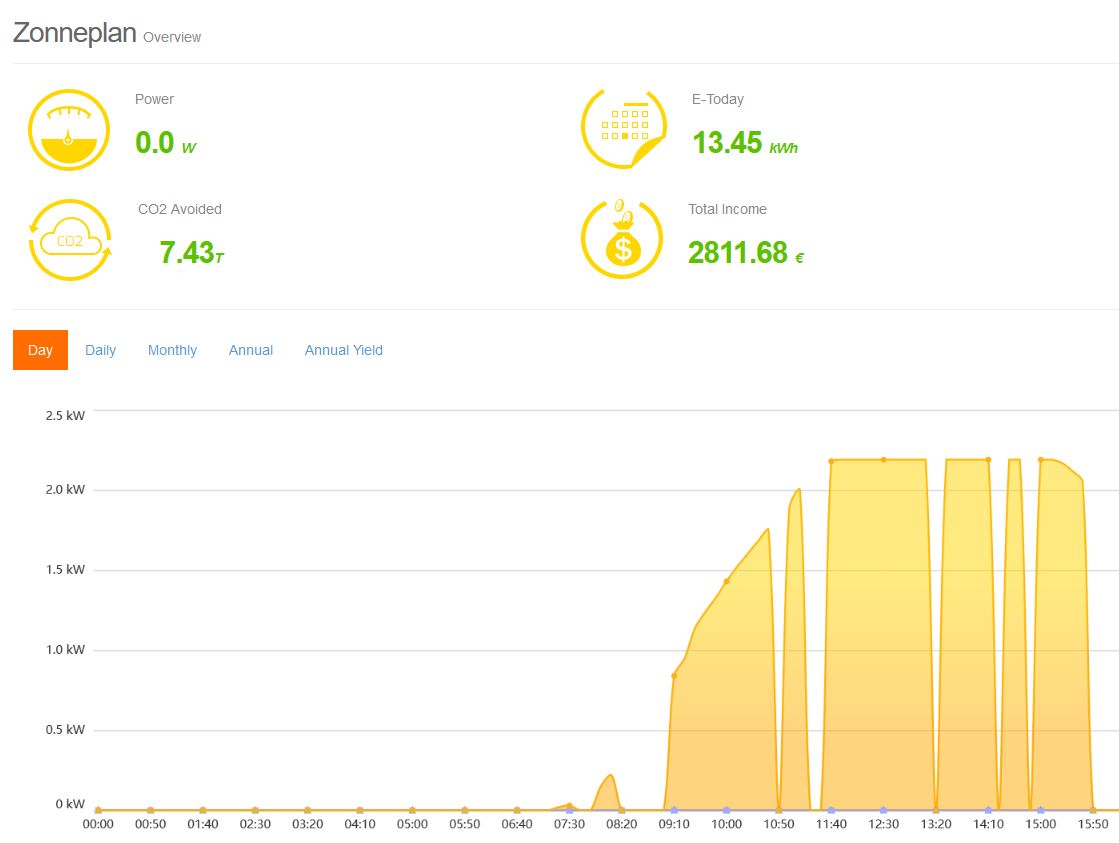Click the 15:00 data point on chart
Screen dimensions: 1119x843
[1040, 460]
